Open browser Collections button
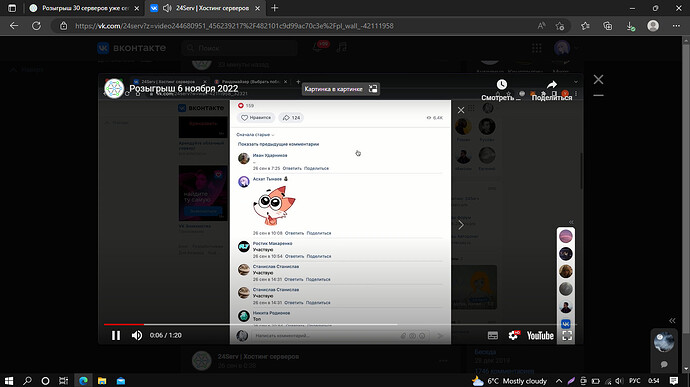The height and width of the screenshot is (387, 690). 608,26
